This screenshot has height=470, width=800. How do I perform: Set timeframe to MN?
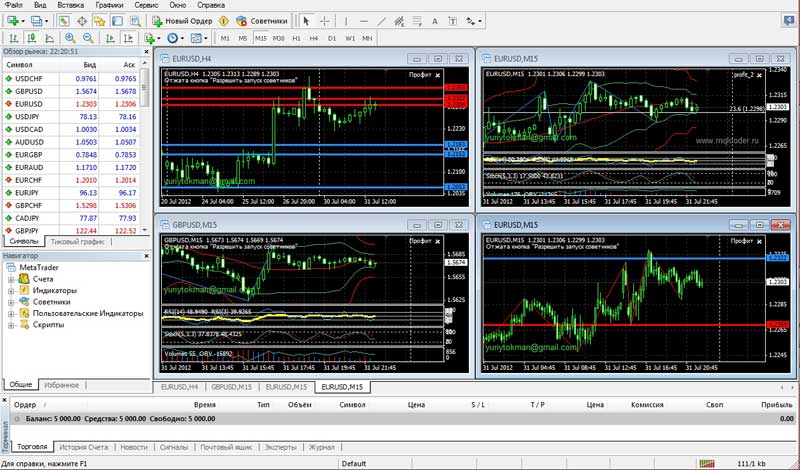click(367, 38)
